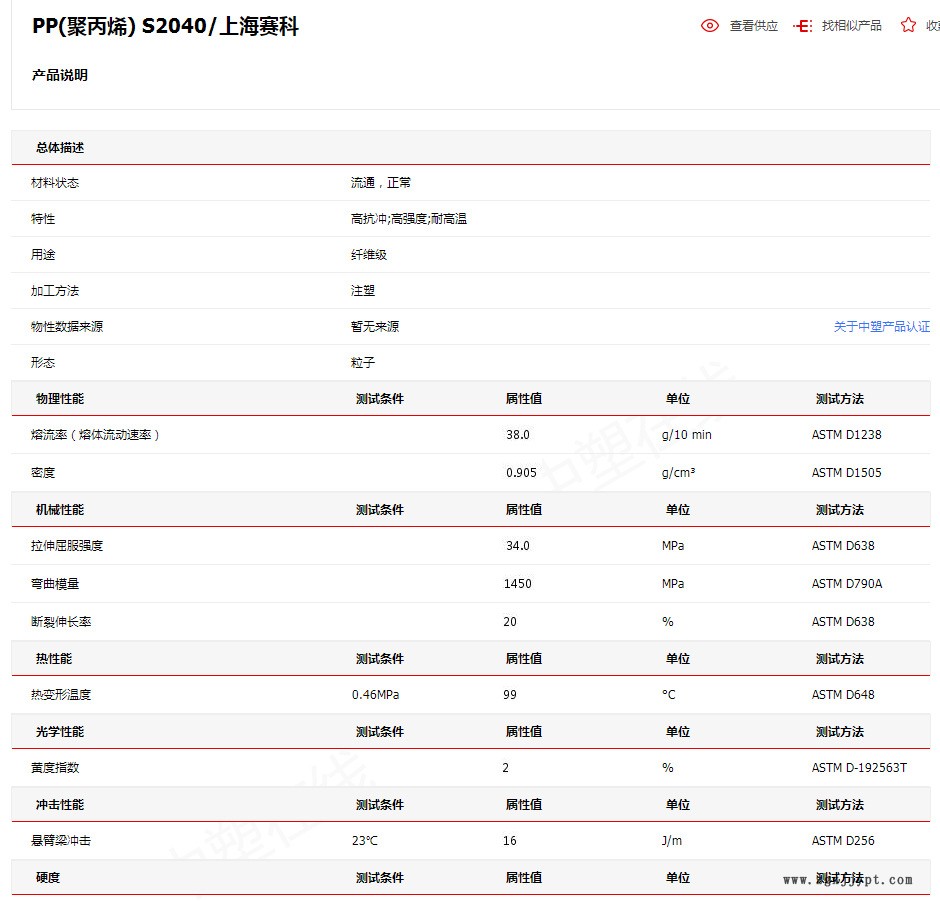Click the 物理性能 section header
Screen dimensions: 940x902
click(x=60, y=399)
